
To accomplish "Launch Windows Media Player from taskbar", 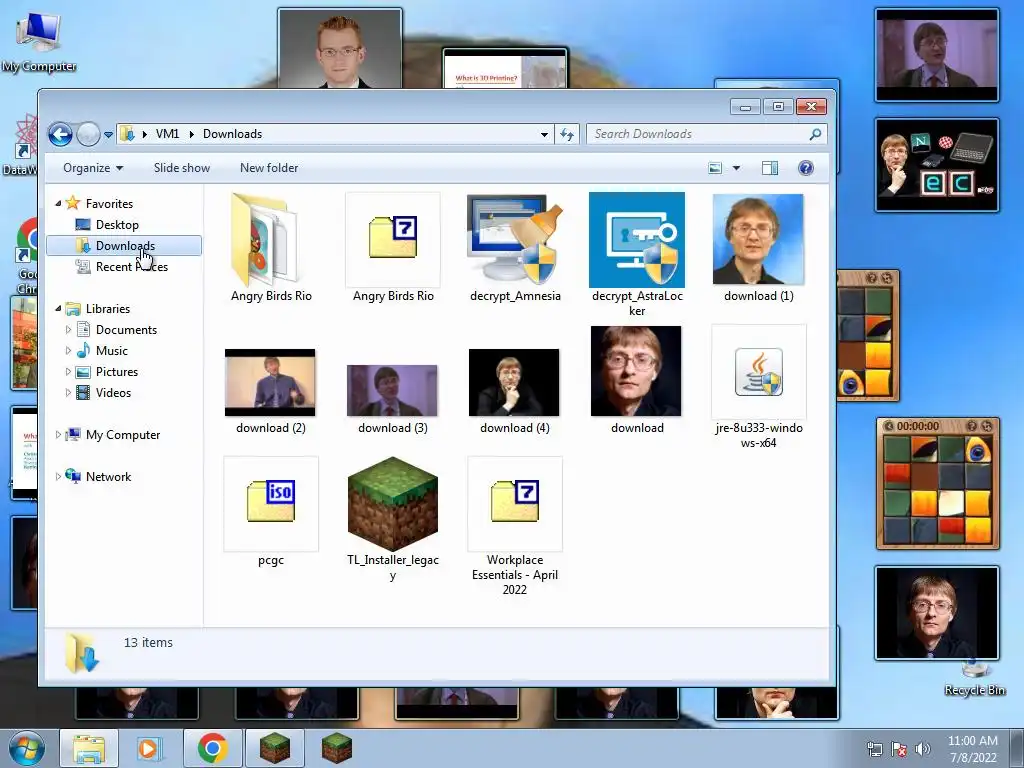I will click(x=148, y=748).
